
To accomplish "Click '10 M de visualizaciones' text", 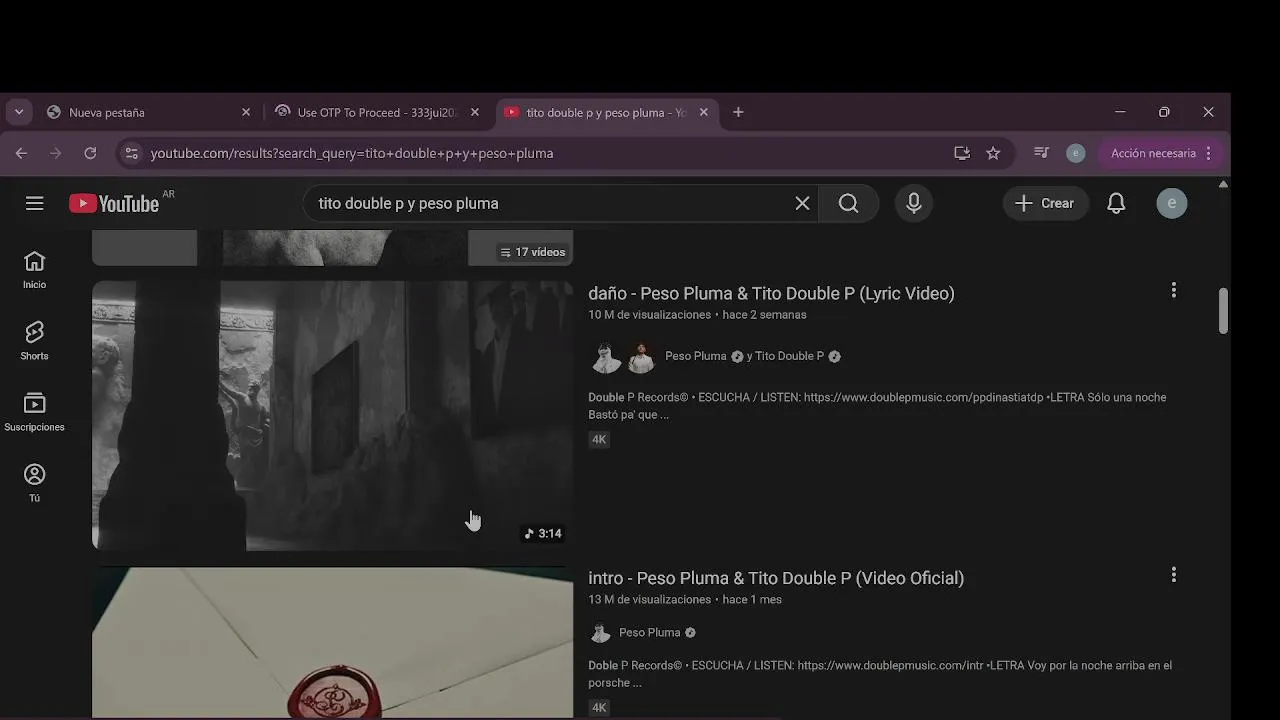I will click(650, 315).
